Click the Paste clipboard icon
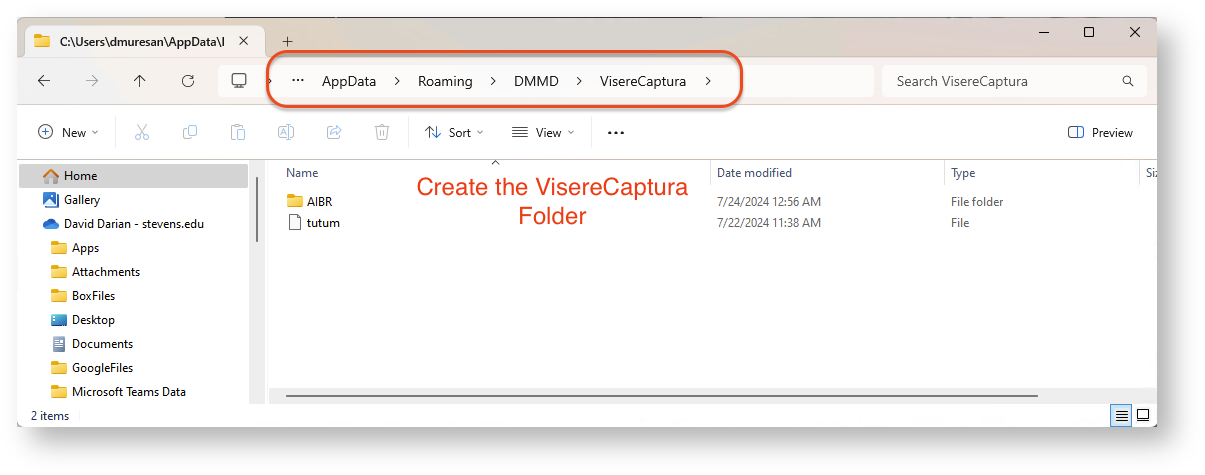 [238, 132]
